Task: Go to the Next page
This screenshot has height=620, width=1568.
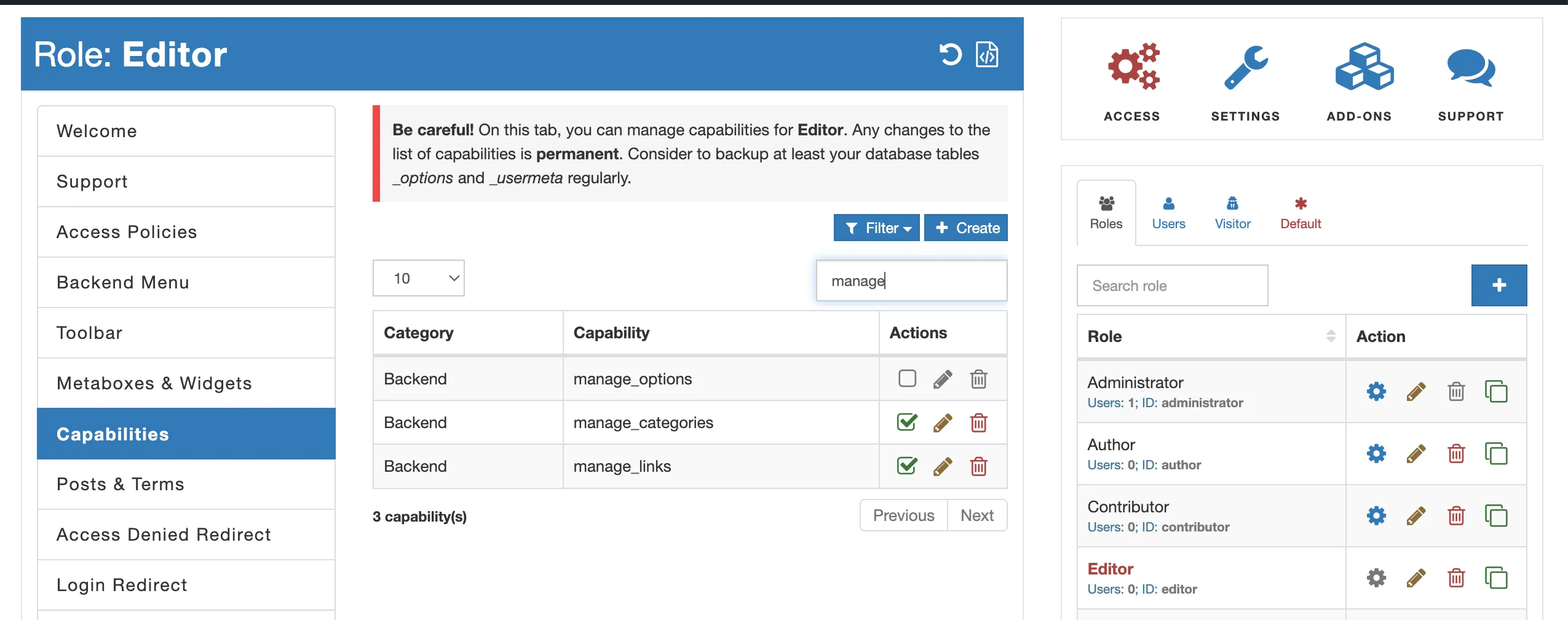Action: (x=977, y=515)
